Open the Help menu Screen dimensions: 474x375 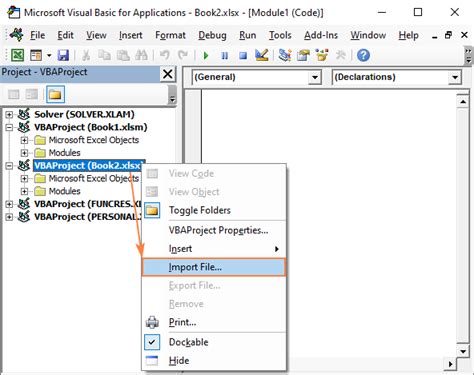coord(408,35)
